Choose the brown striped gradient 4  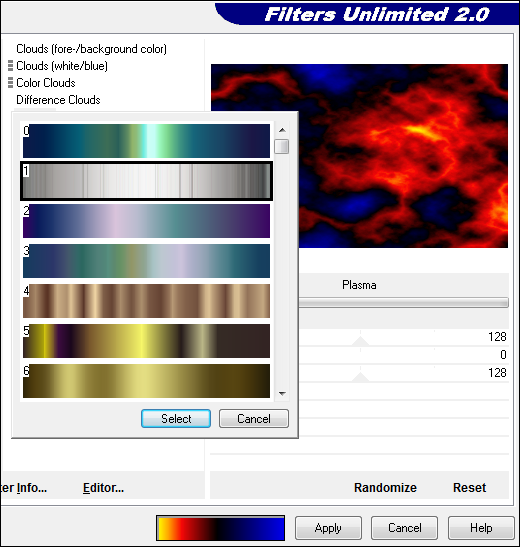(146, 301)
